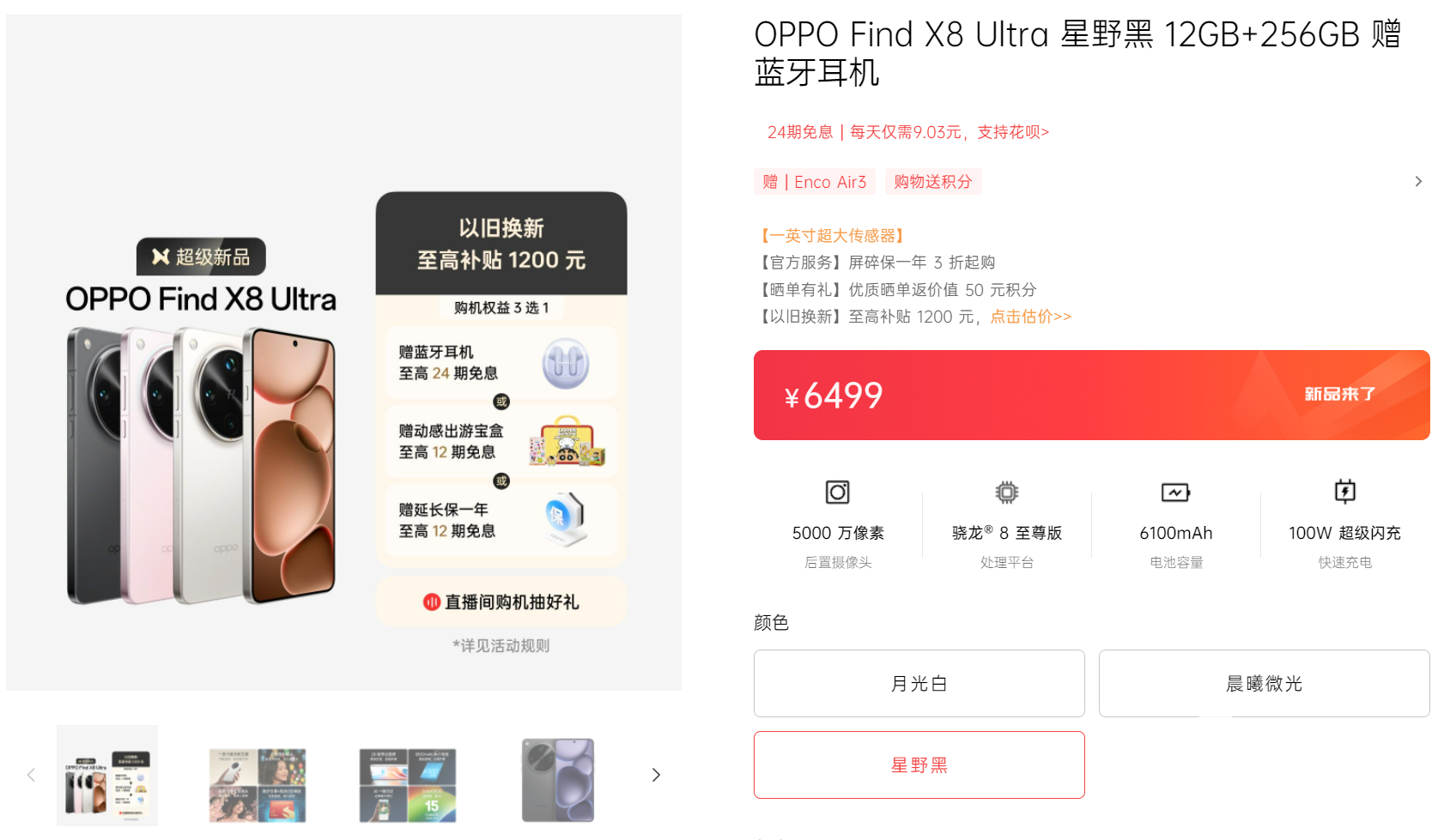Image resolution: width=1438 pixels, height=840 pixels.
Task: Show next thumbnails with right arrow
Action: coord(656,775)
